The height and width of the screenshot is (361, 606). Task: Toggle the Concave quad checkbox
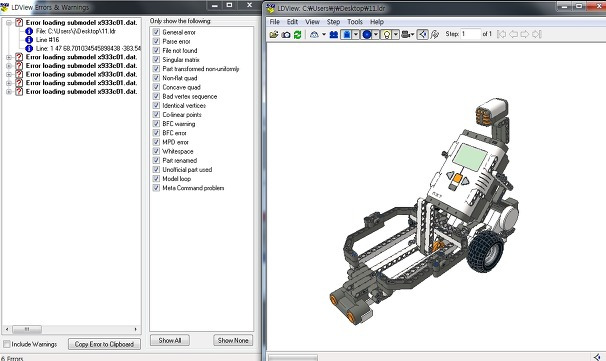[156, 87]
